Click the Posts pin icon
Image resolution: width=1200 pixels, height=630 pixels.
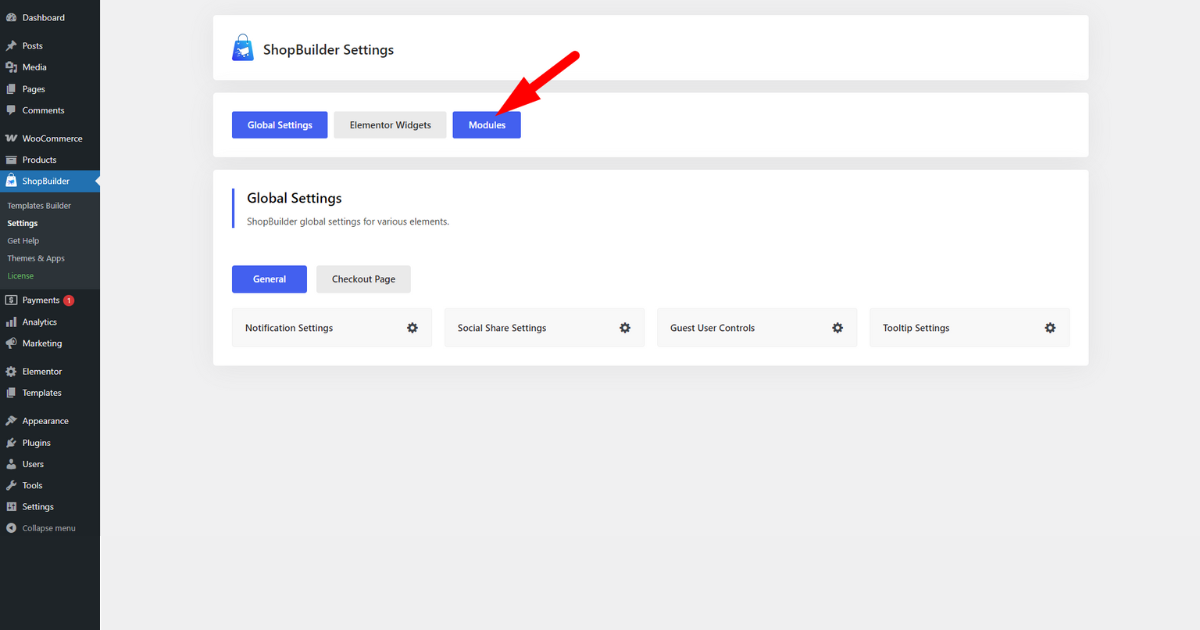point(11,46)
